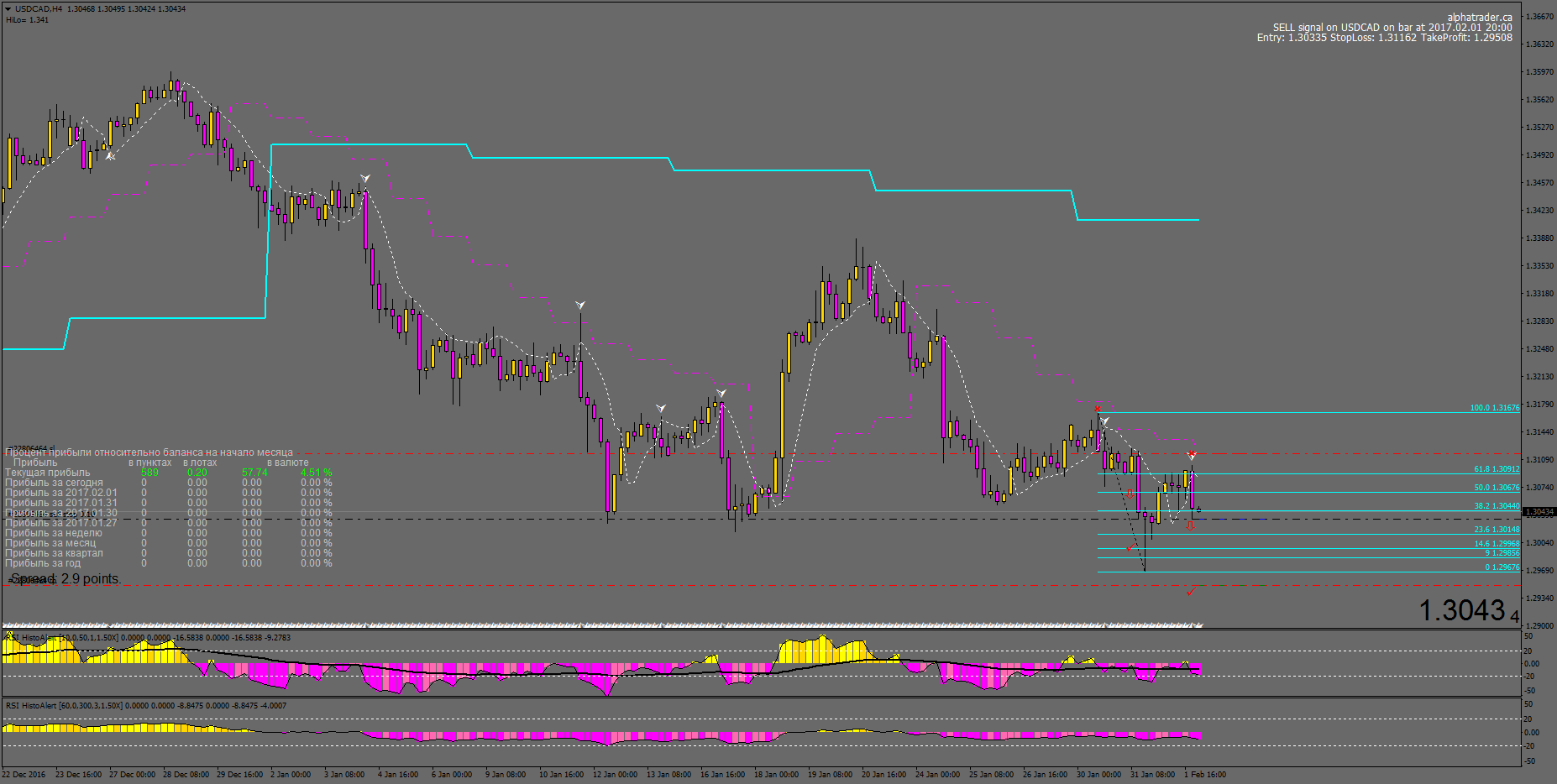The height and width of the screenshot is (784, 1557).
Task: Click the red X marker at the 100.0 Fibonacci high
Action: pyautogui.click(x=1098, y=410)
